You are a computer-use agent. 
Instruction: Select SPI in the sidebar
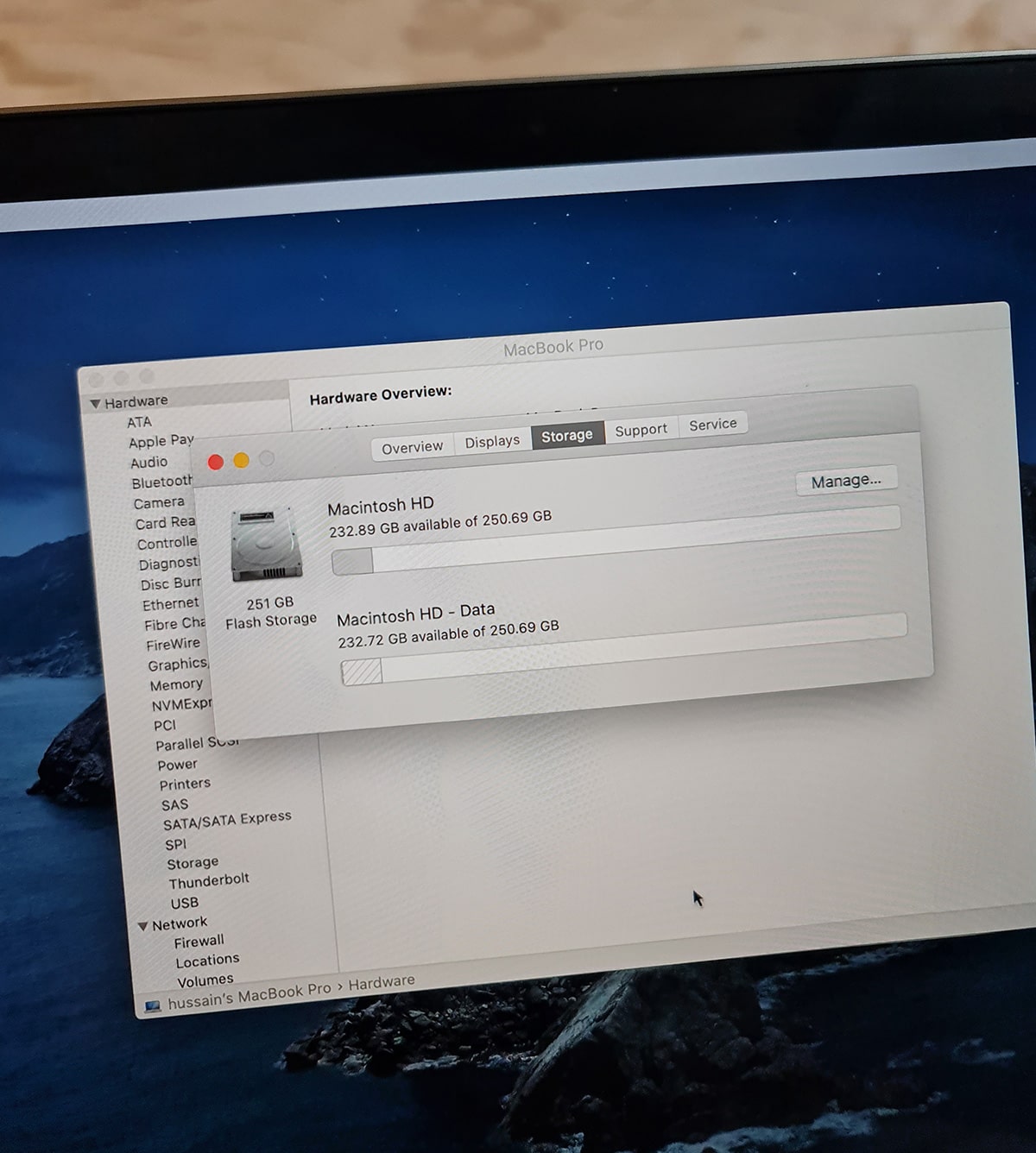tap(175, 845)
